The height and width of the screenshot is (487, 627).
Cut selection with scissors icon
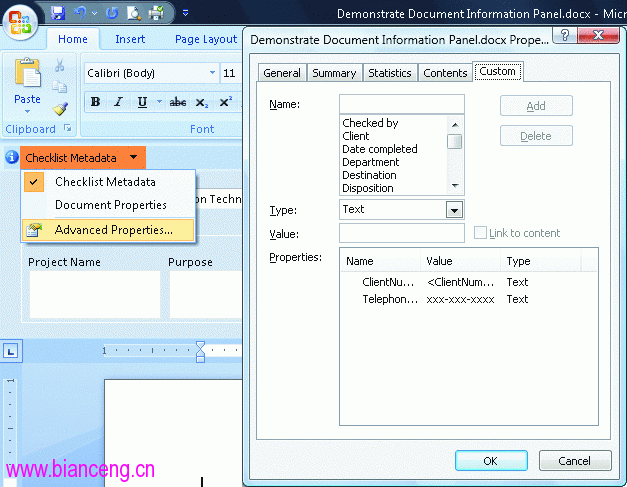tap(60, 66)
